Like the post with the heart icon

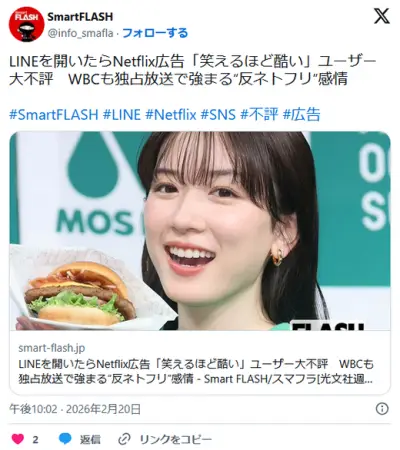point(18,439)
